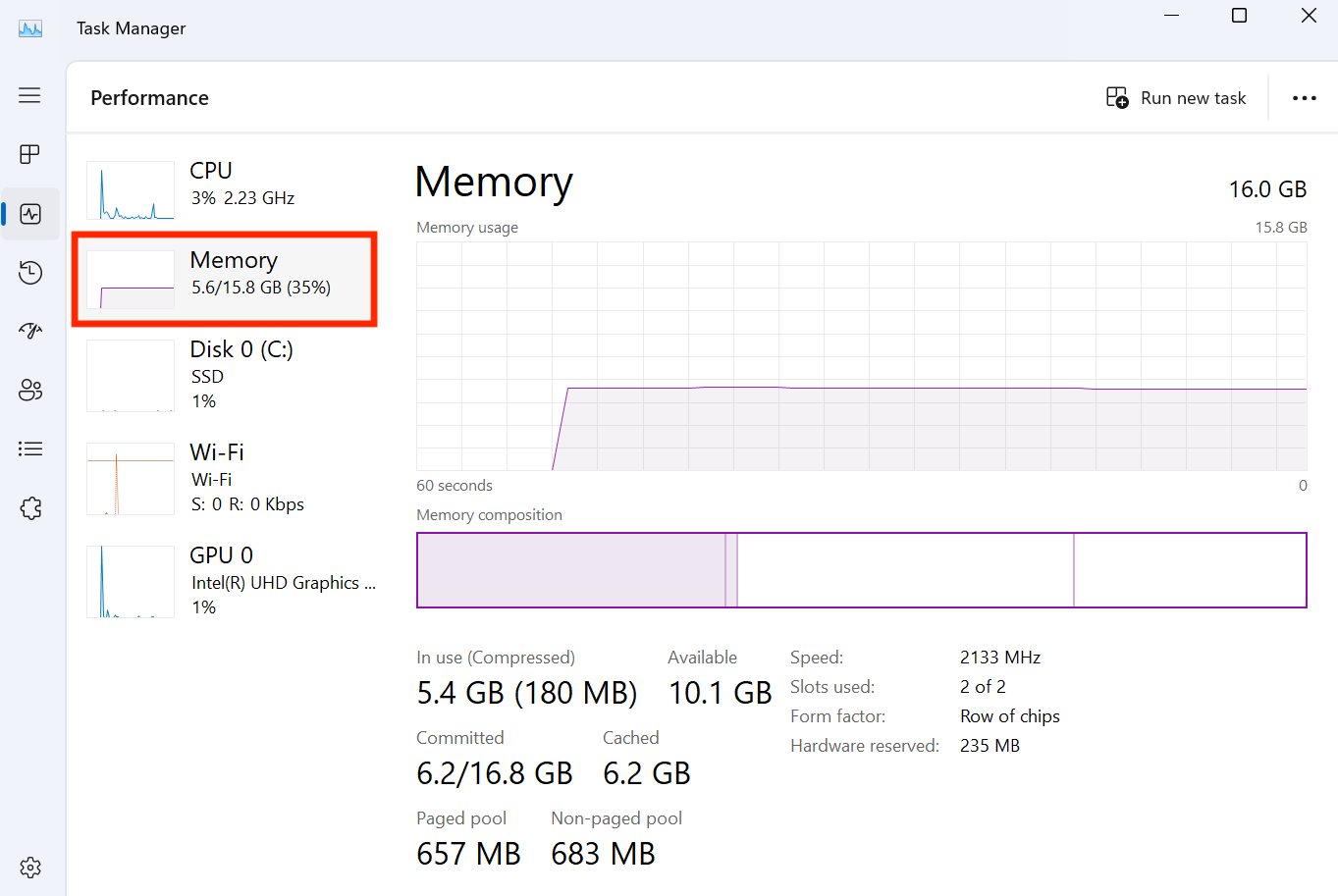This screenshot has width=1338, height=896.
Task: Click the Memory usage graph
Action: coord(862,353)
